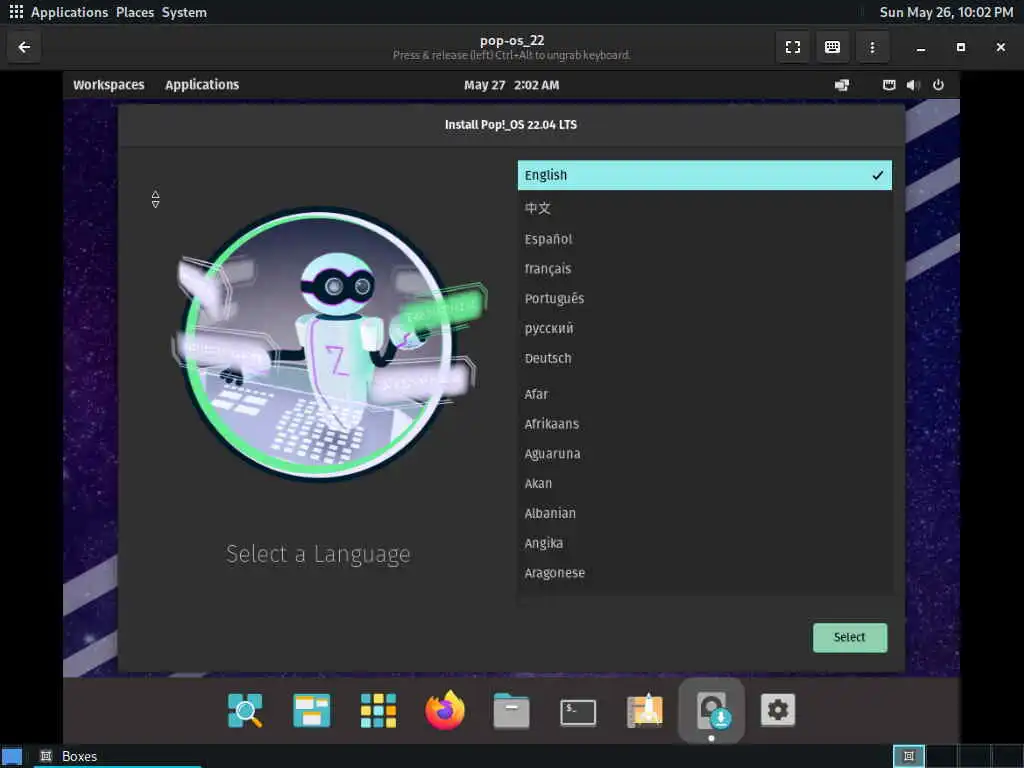Viewport: 1024px width, 768px height.
Task: Click the pop-os_22 window title
Action: (x=511, y=40)
